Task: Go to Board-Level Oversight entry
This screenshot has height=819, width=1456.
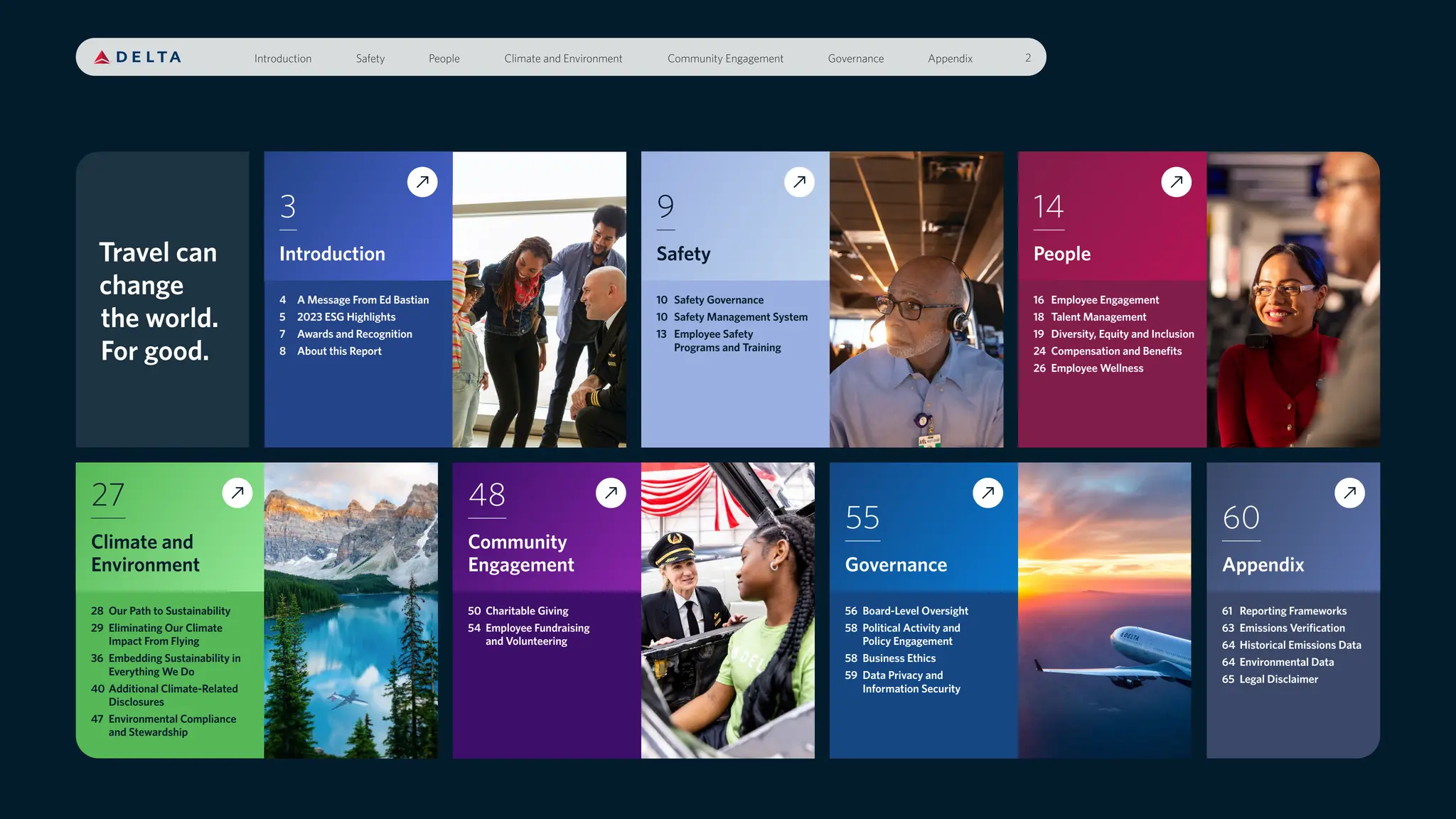Action: coord(915,611)
